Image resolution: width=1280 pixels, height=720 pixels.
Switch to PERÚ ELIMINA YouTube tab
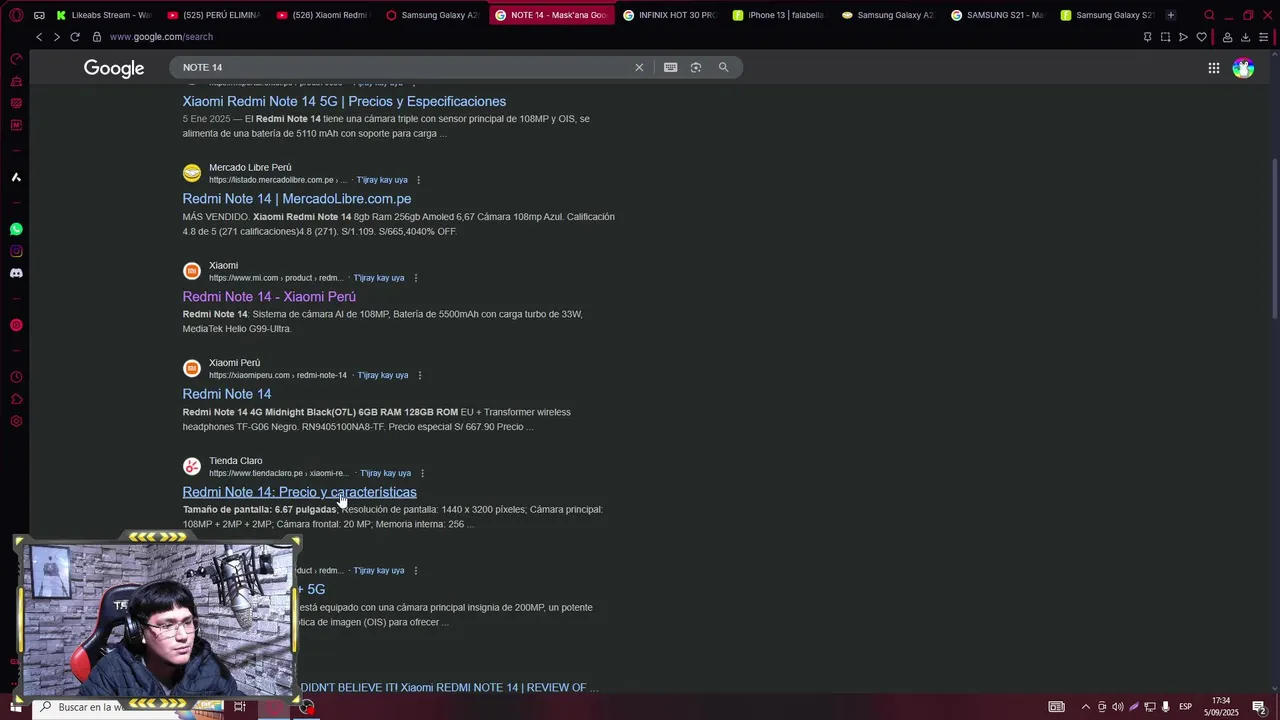[x=213, y=15]
